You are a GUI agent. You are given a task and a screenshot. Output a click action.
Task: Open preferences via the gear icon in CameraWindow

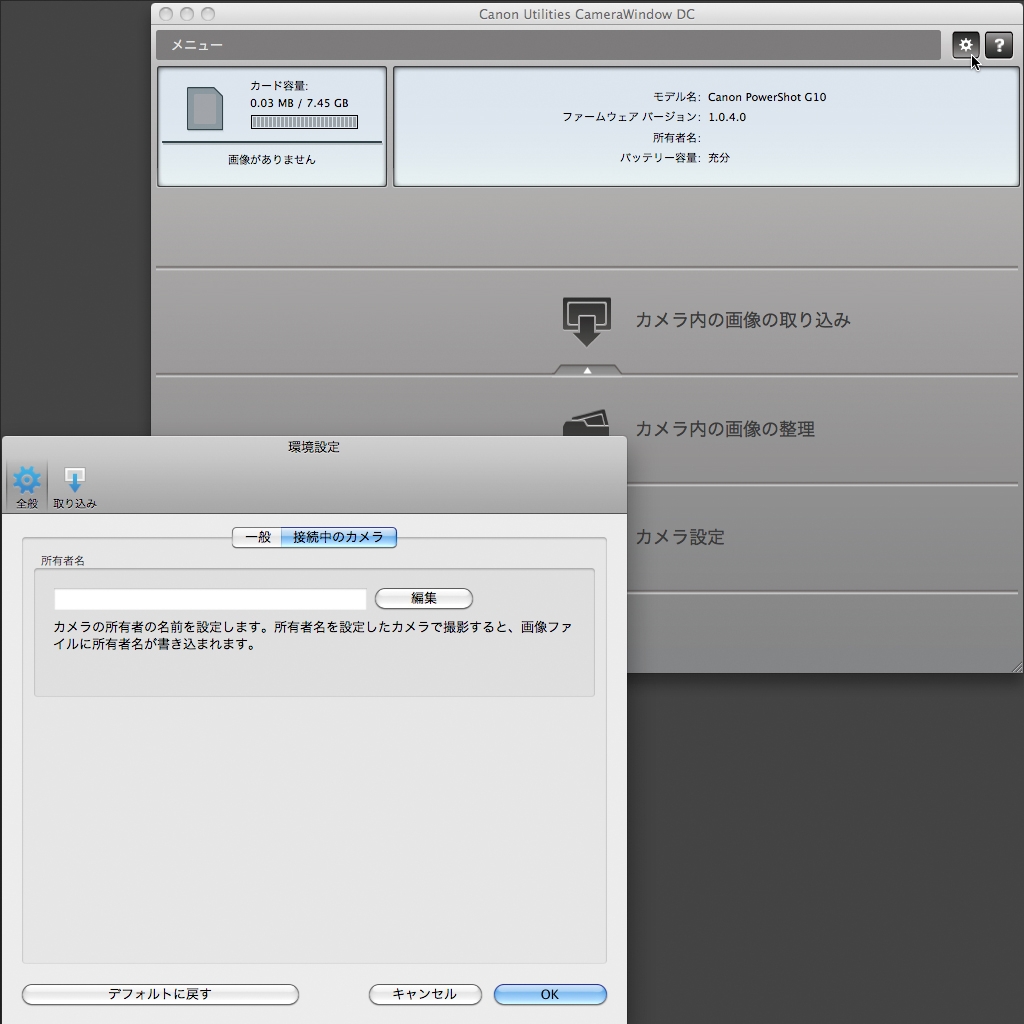click(x=965, y=45)
